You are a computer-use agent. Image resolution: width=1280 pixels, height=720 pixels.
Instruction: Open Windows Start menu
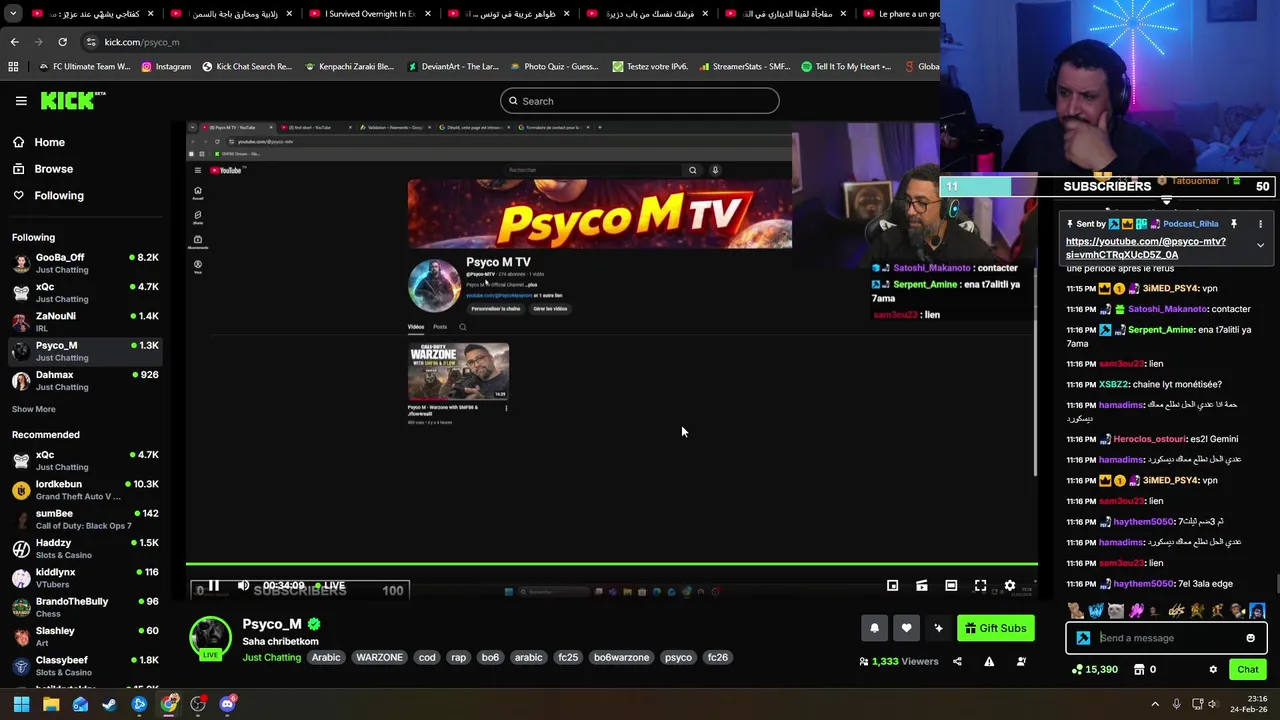point(21,704)
